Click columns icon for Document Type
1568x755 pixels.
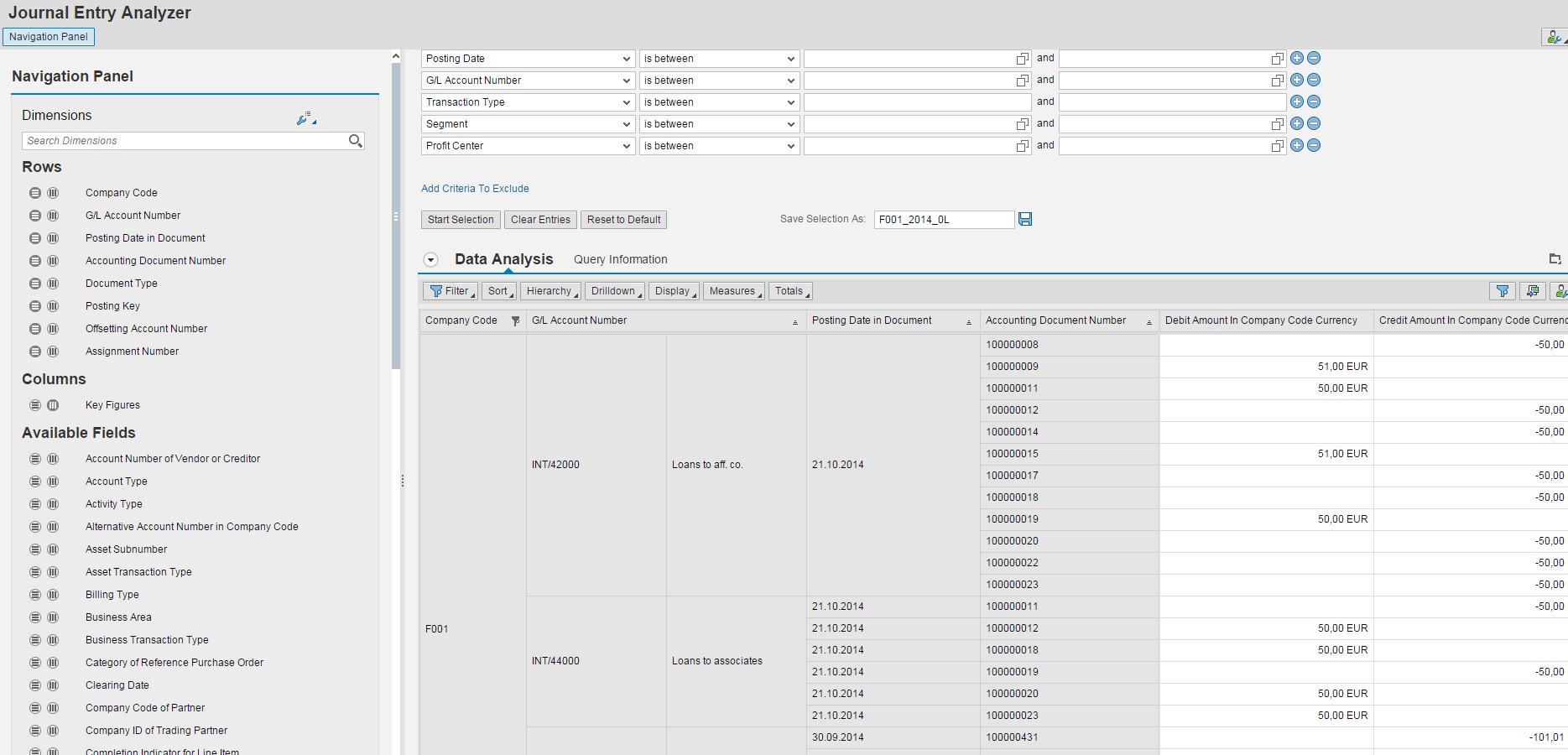[53, 284]
